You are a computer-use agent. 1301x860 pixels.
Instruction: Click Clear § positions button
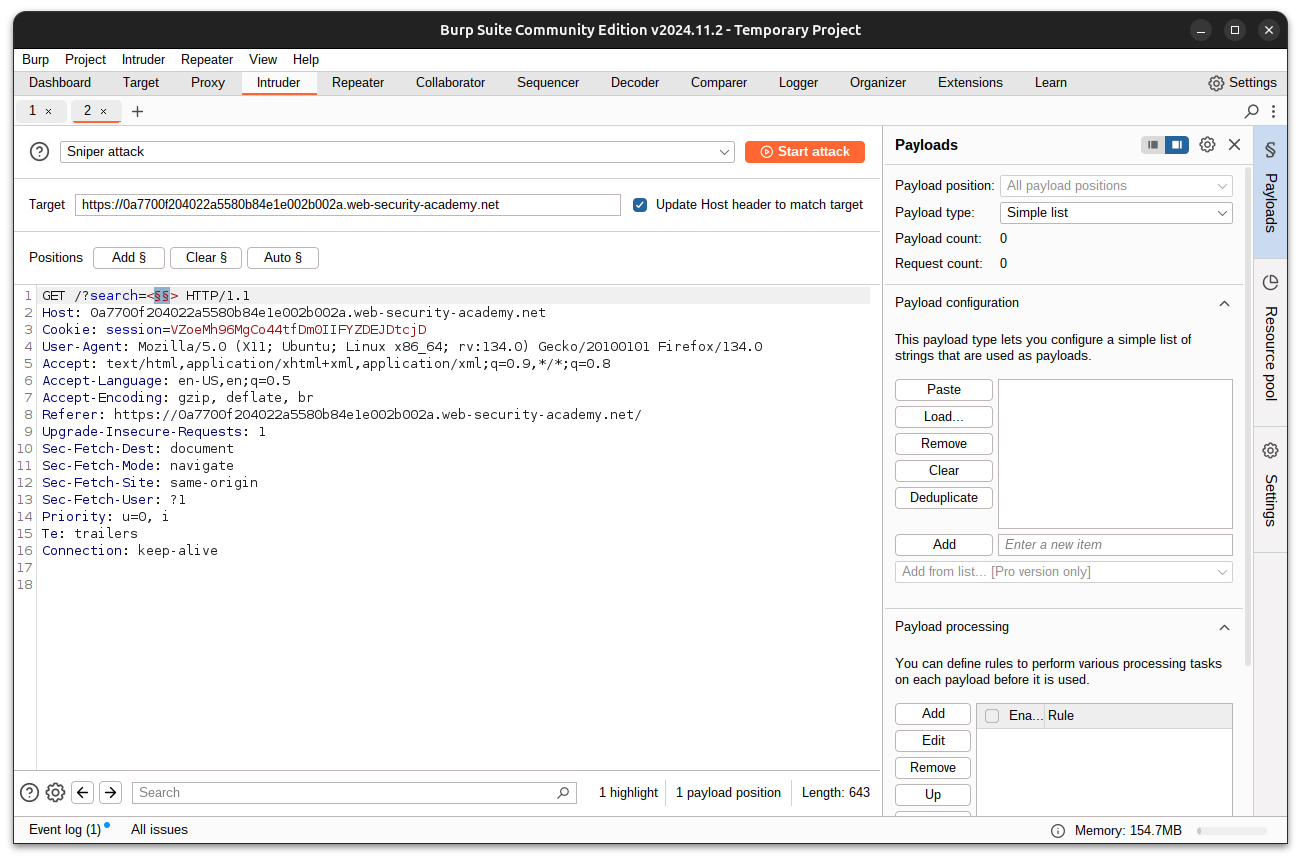click(x=206, y=258)
